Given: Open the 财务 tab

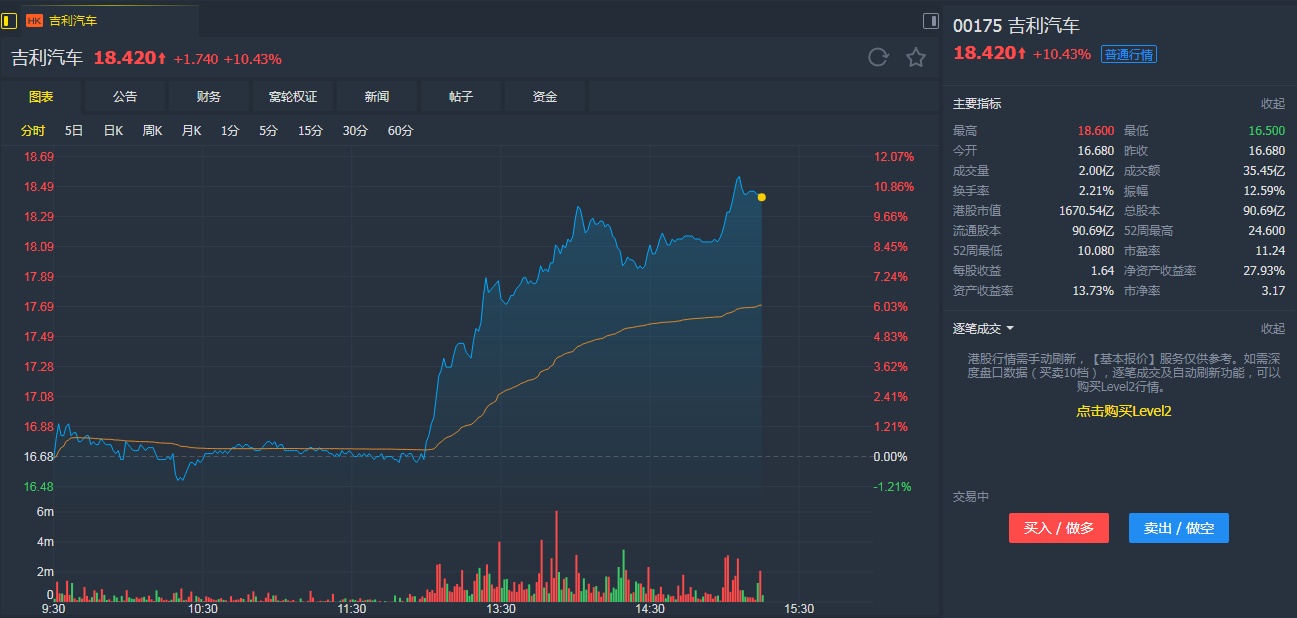Looking at the screenshot, I should tap(209, 97).
